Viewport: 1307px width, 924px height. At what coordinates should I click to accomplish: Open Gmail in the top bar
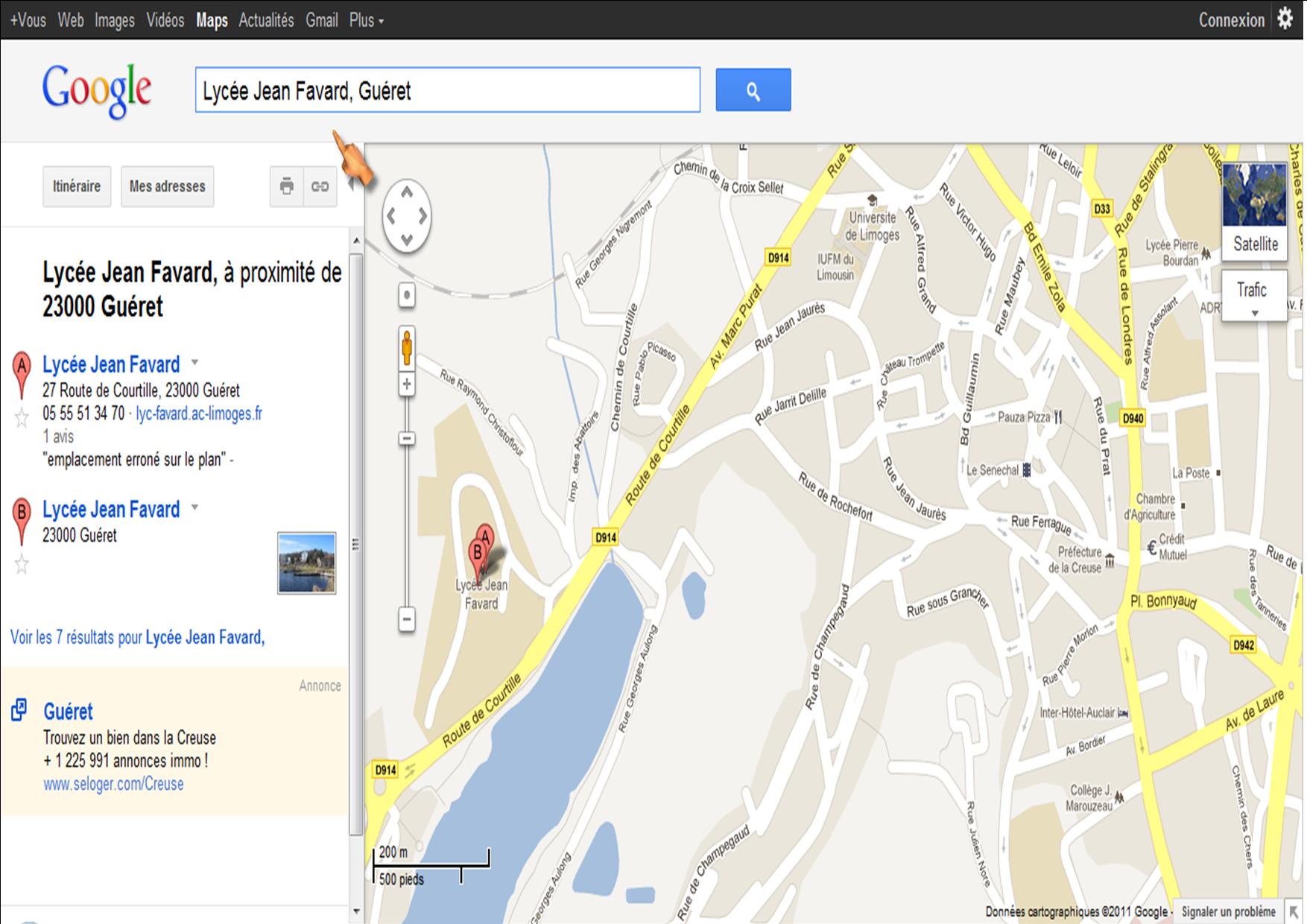(322, 20)
